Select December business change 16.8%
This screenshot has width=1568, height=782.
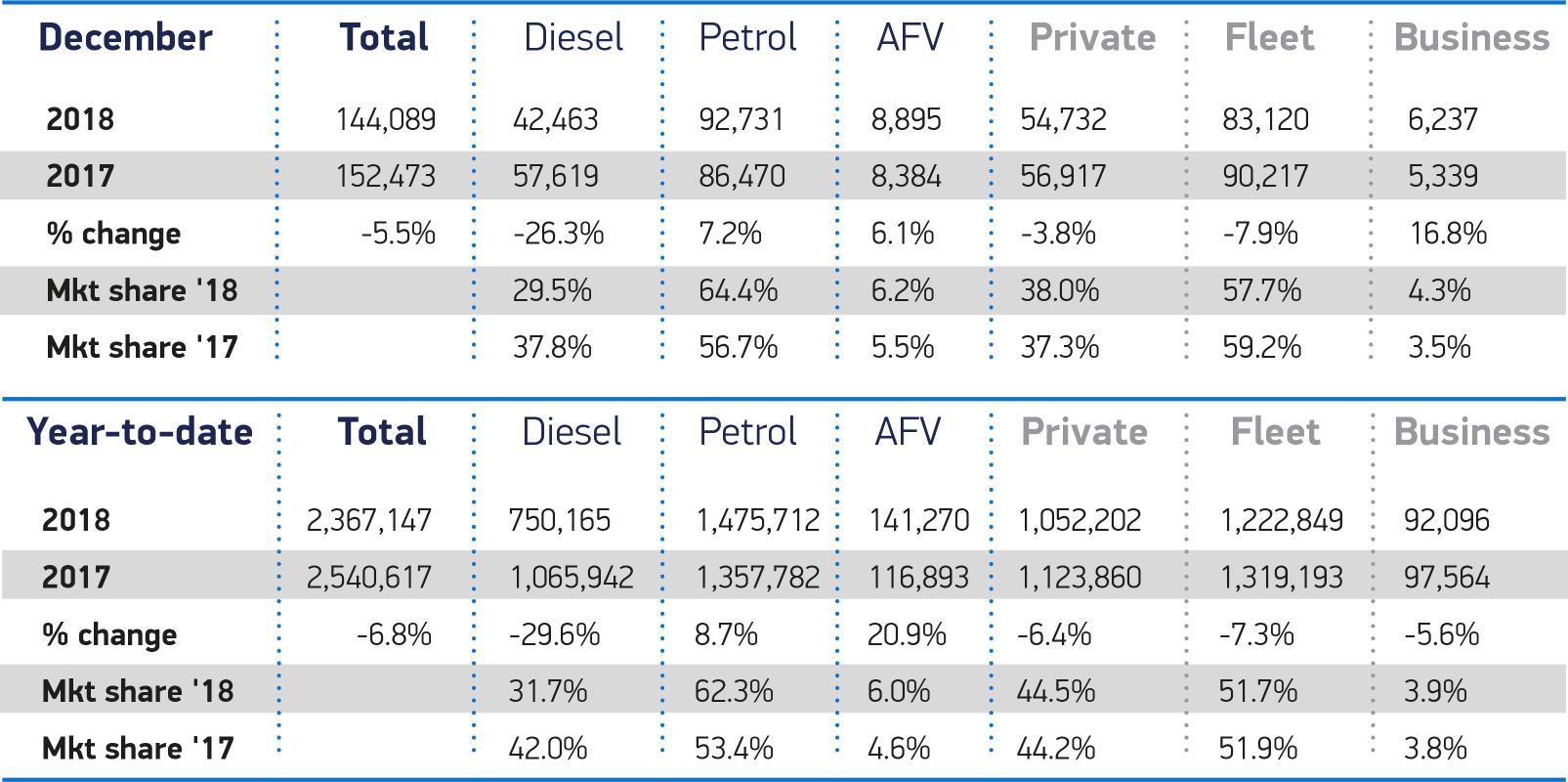1448,234
